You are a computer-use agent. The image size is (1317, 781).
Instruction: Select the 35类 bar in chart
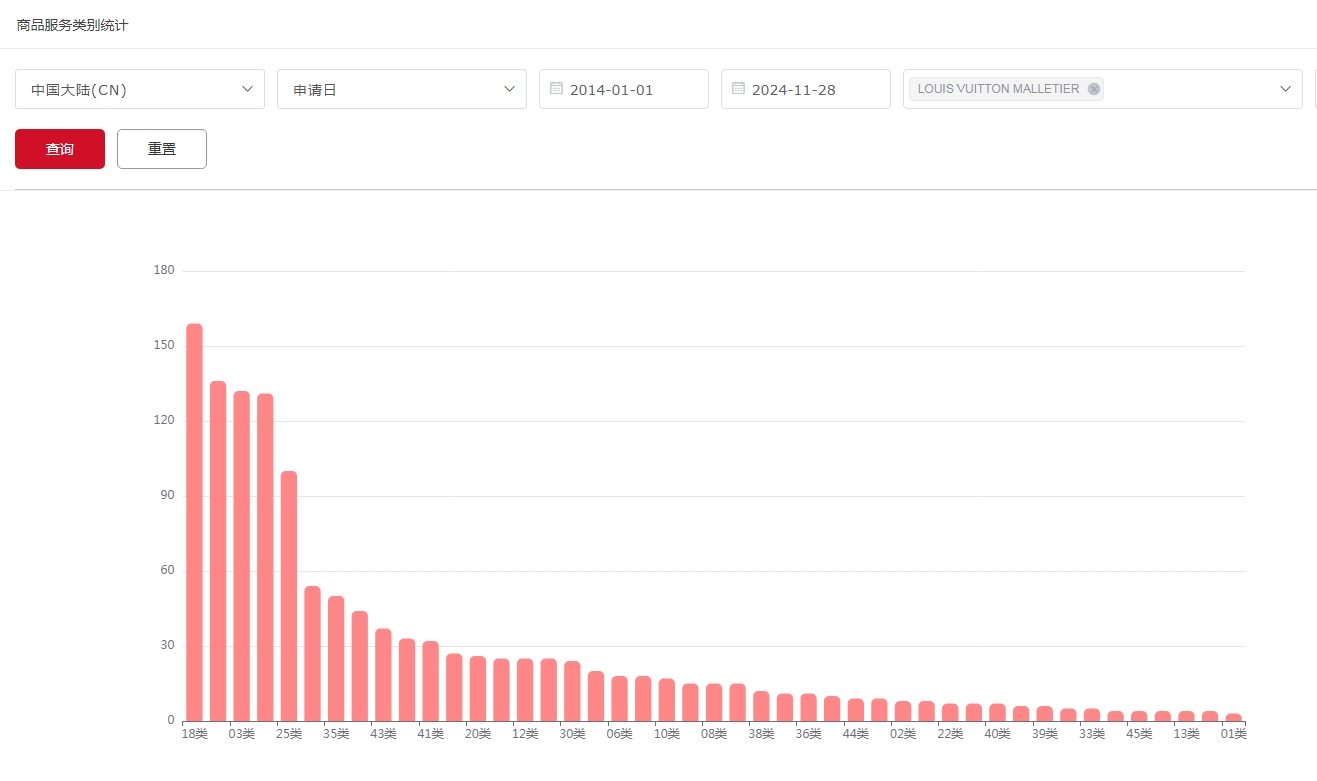(x=336, y=658)
